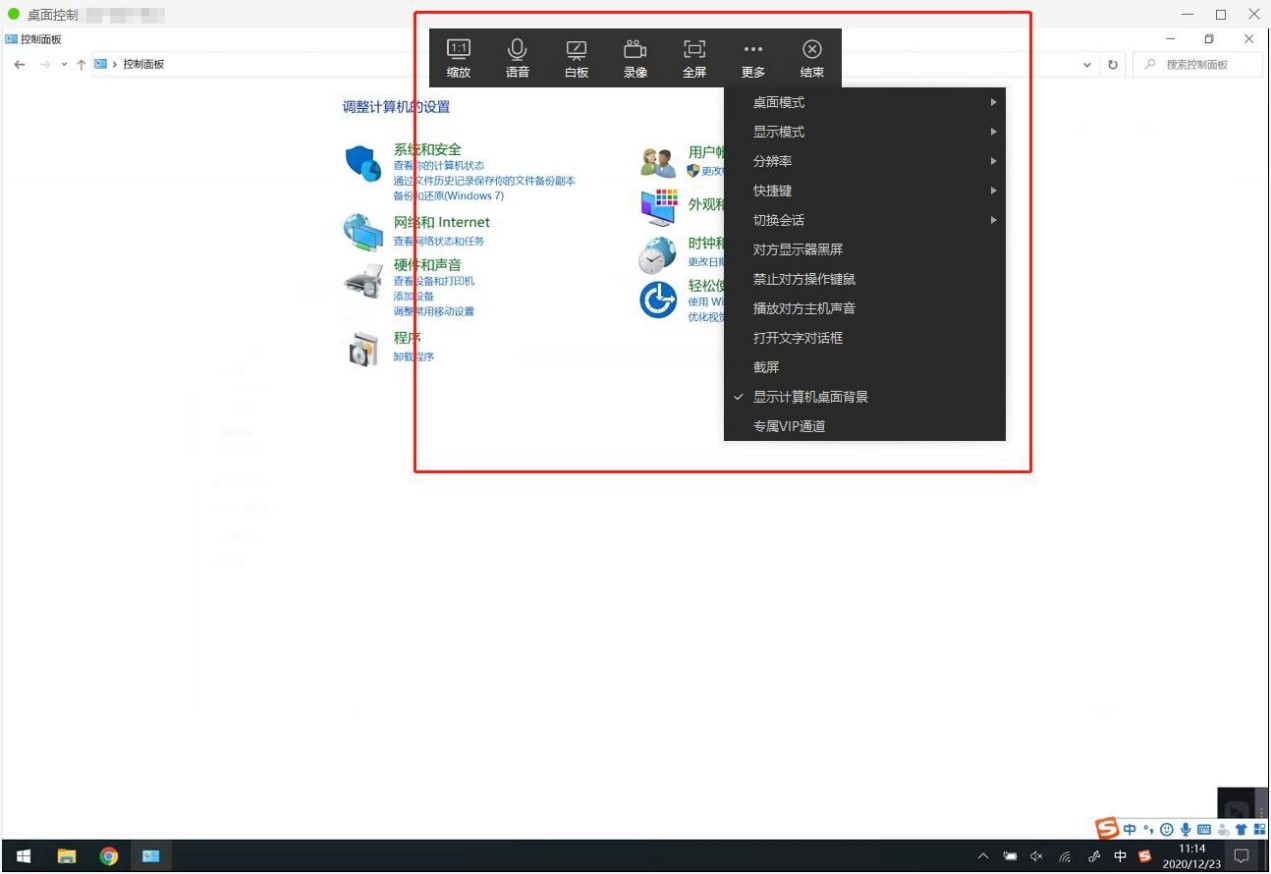Click the 更多 three-dots icon
The width and height of the screenshot is (1271, 874).
pyautogui.click(x=753, y=49)
